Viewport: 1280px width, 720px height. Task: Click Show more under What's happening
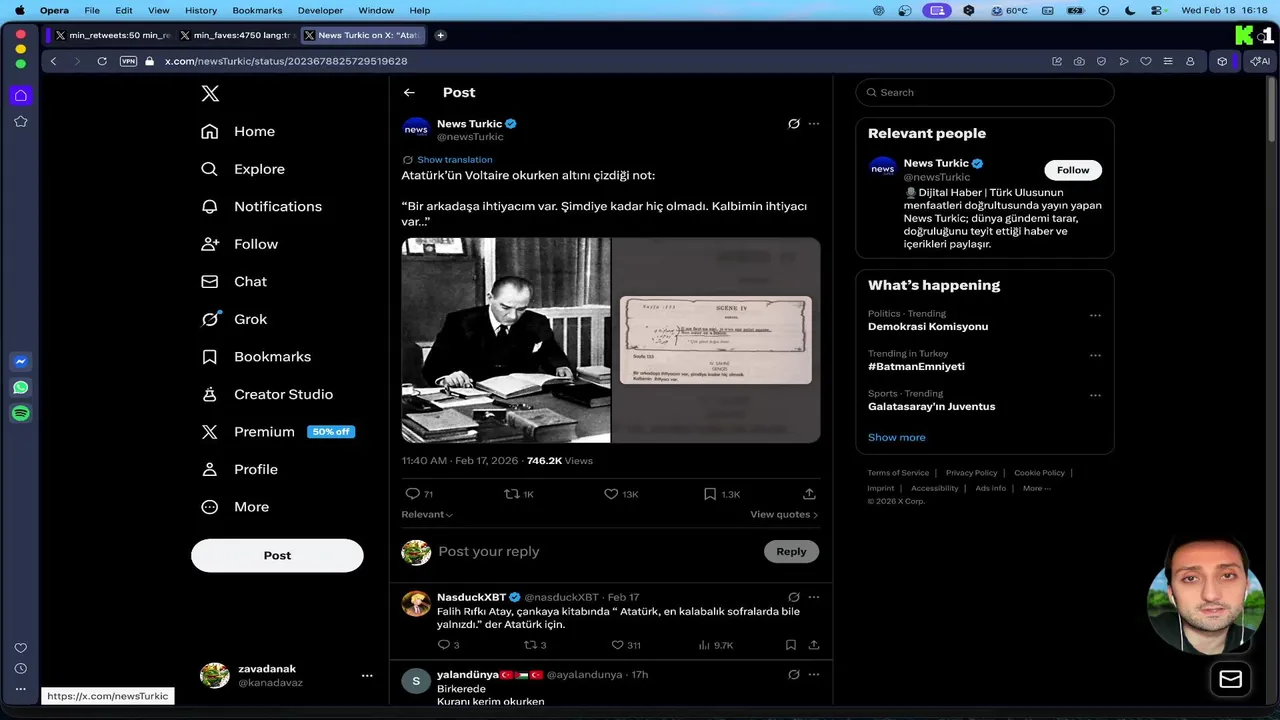click(897, 437)
